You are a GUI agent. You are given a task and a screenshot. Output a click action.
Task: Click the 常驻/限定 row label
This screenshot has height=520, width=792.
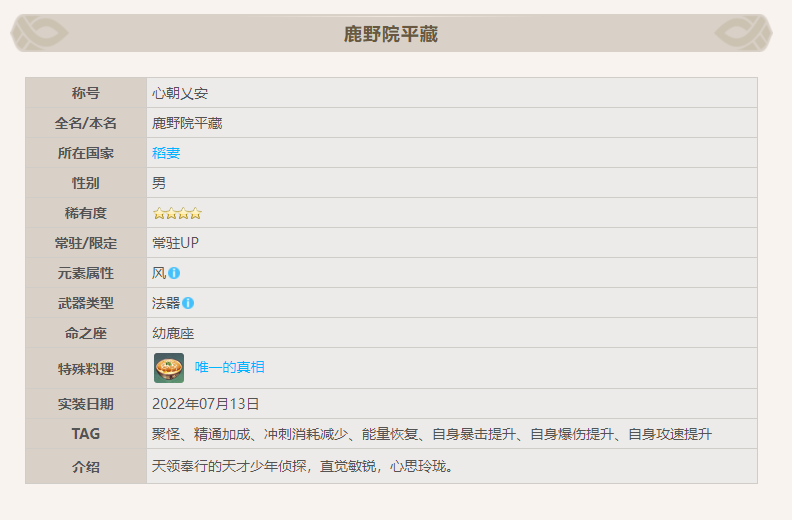tap(86, 243)
